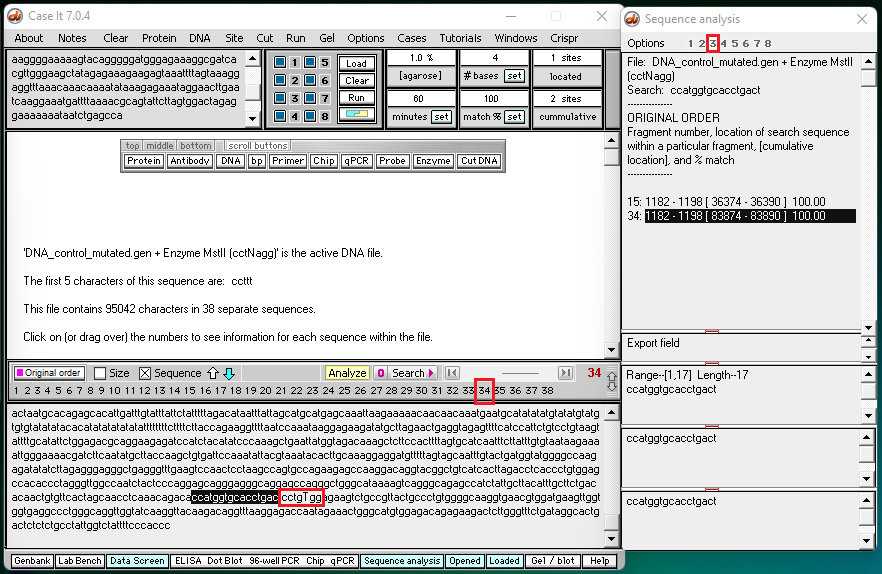This screenshot has height=574, width=882.
Task: Click set button next to minutes
Action: pyautogui.click(x=441, y=117)
